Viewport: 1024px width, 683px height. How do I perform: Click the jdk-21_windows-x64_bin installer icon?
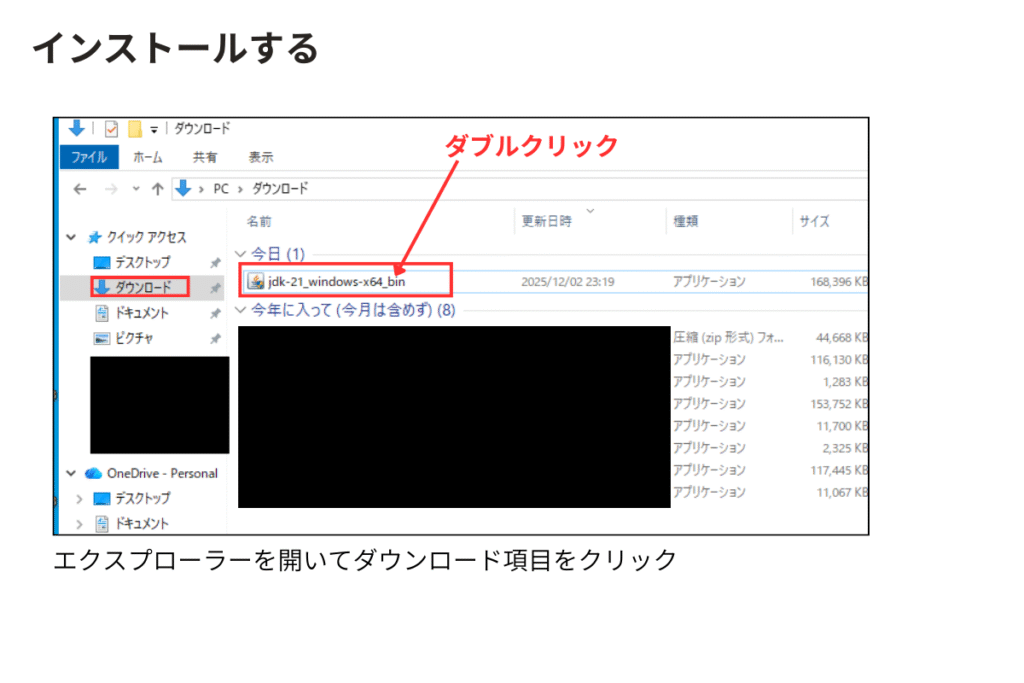(x=256, y=281)
